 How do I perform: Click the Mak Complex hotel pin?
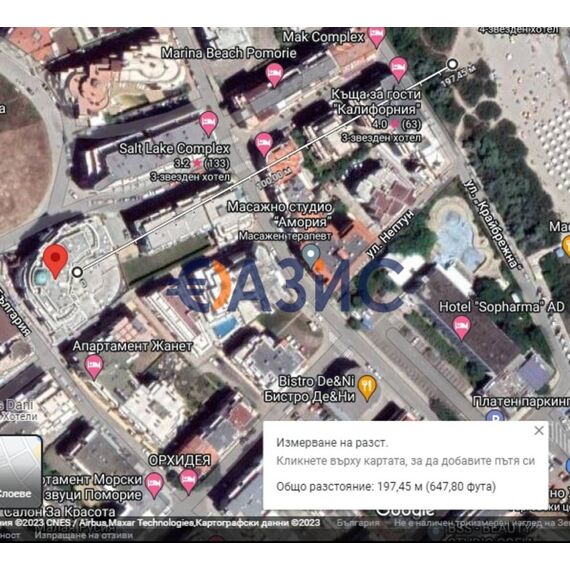pyautogui.click(x=377, y=36)
